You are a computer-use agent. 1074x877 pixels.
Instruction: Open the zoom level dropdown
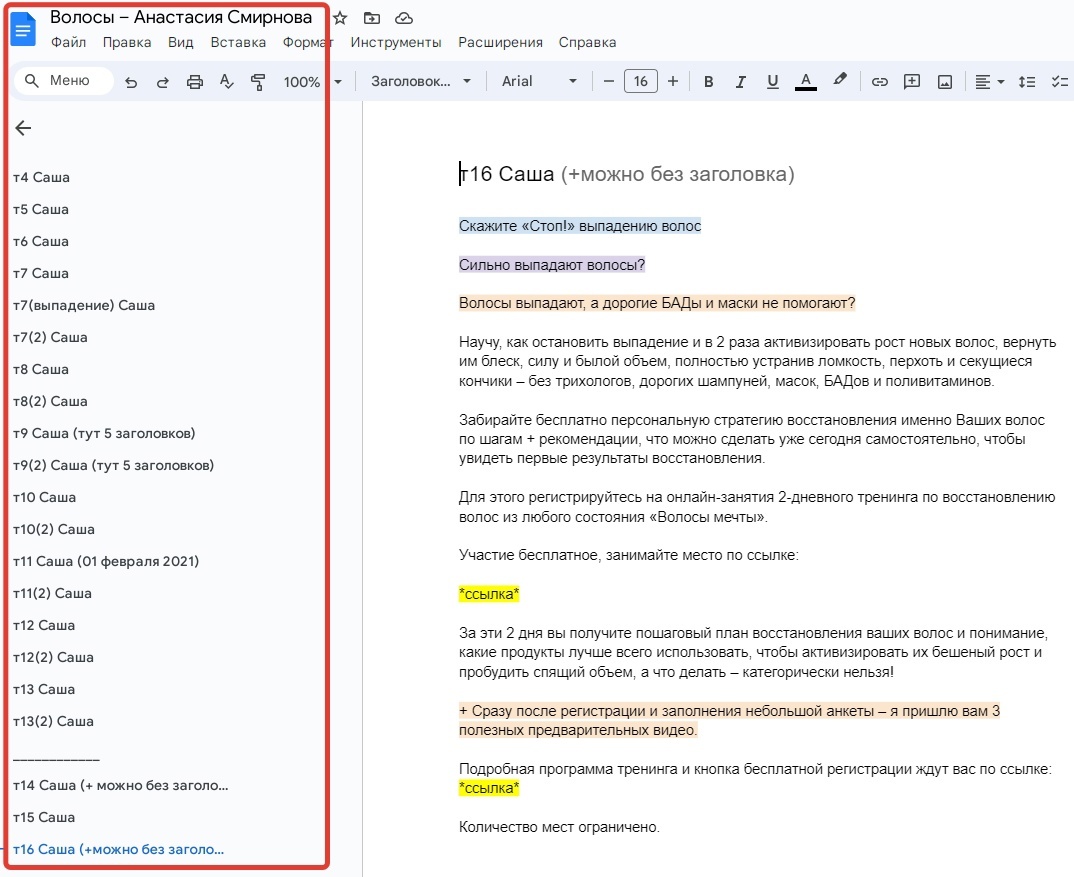pyautogui.click(x=312, y=82)
